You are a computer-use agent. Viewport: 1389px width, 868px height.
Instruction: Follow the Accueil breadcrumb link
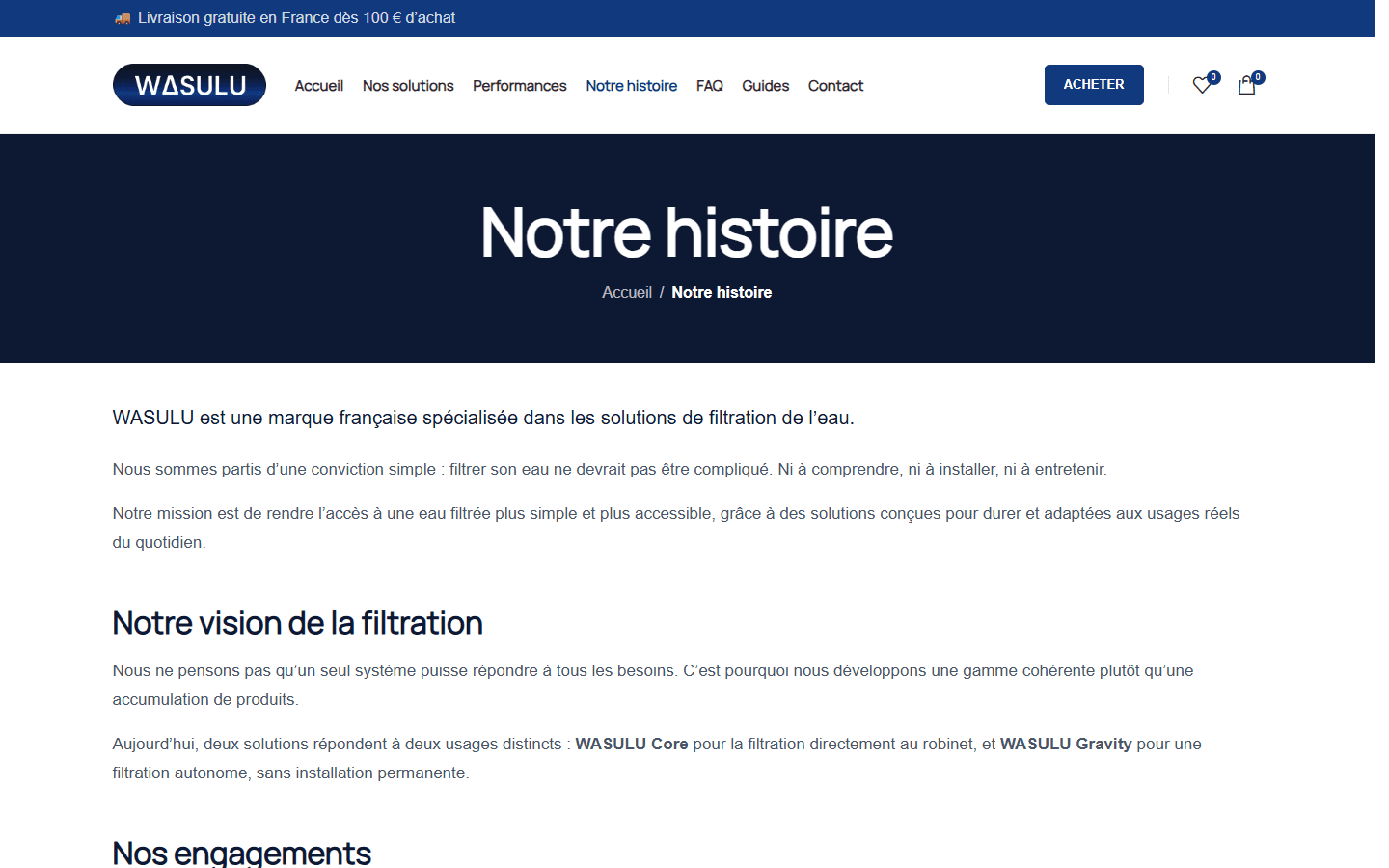[x=627, y=292]
